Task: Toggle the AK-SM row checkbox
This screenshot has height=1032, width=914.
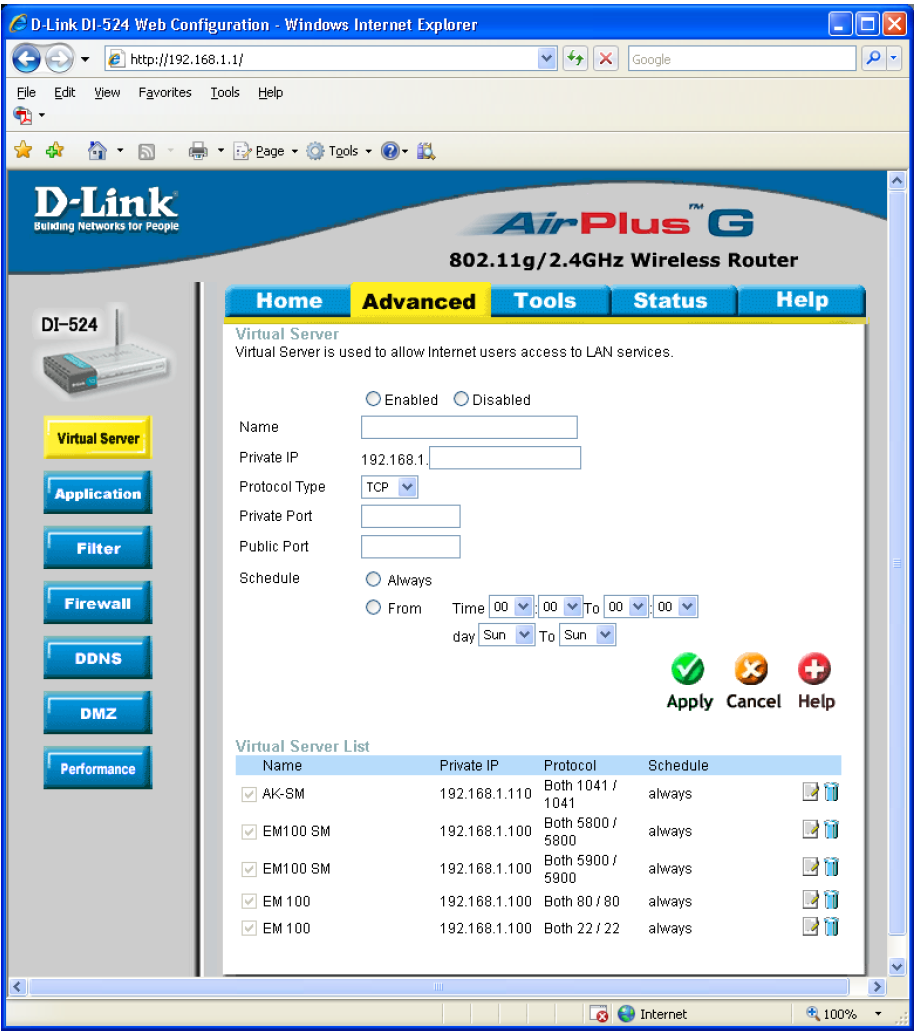Action: pyautogui.click(x=249, y=794)
